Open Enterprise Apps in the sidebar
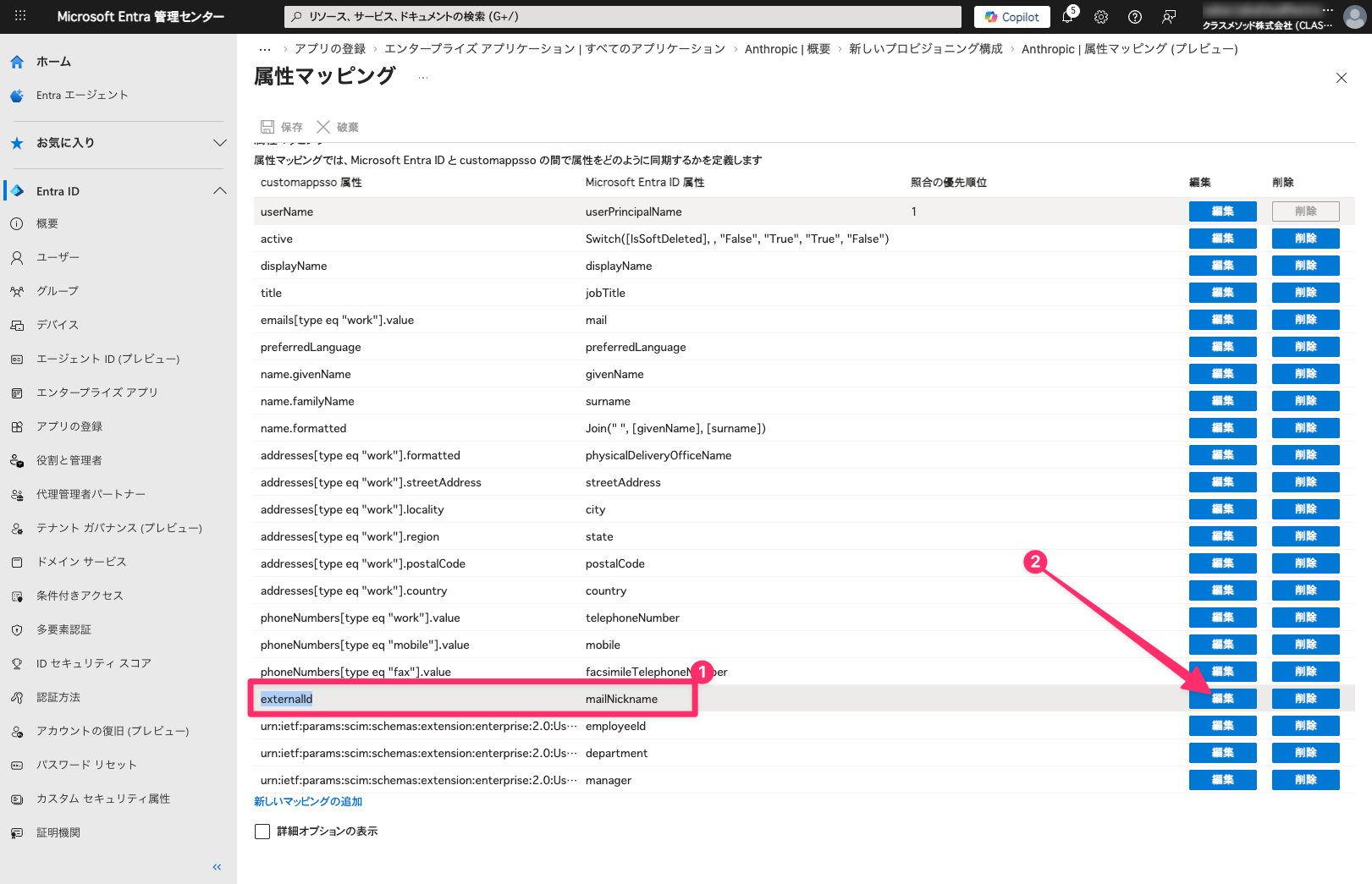Viewport: 1372px width, 884px height. (x=96, y=393)
